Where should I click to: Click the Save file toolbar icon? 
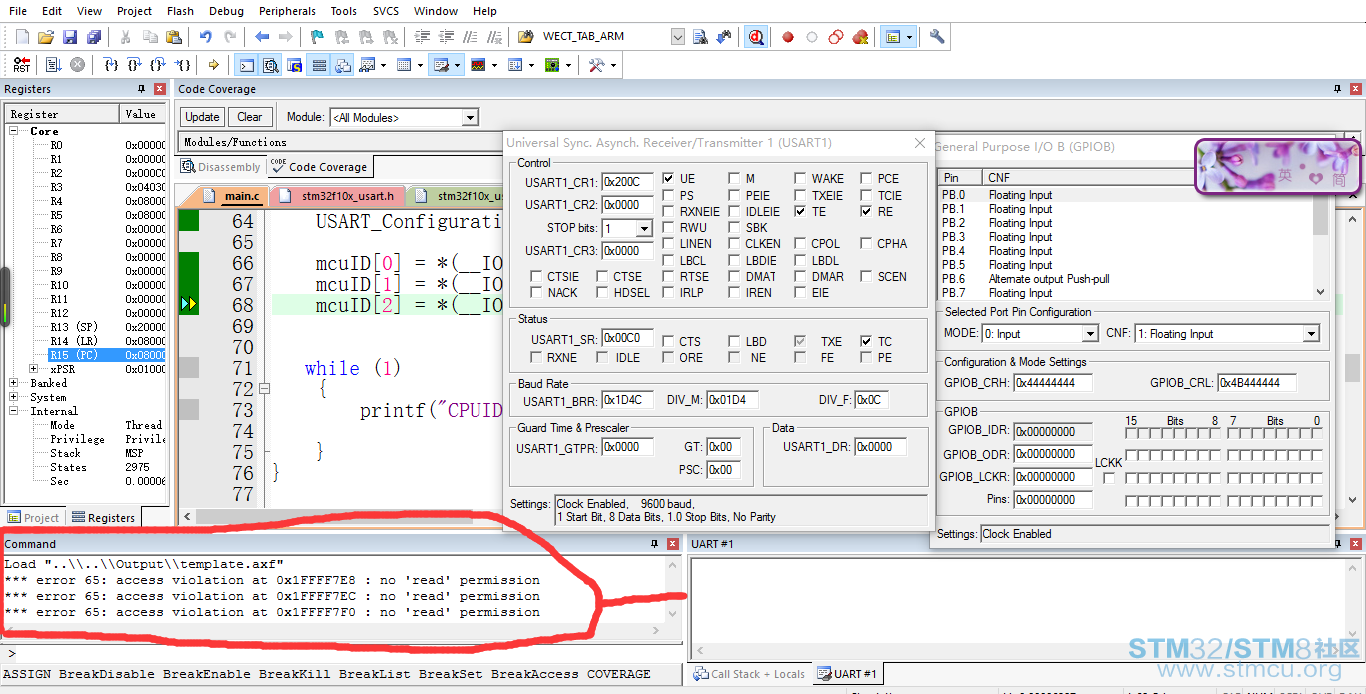coord(70,37)
